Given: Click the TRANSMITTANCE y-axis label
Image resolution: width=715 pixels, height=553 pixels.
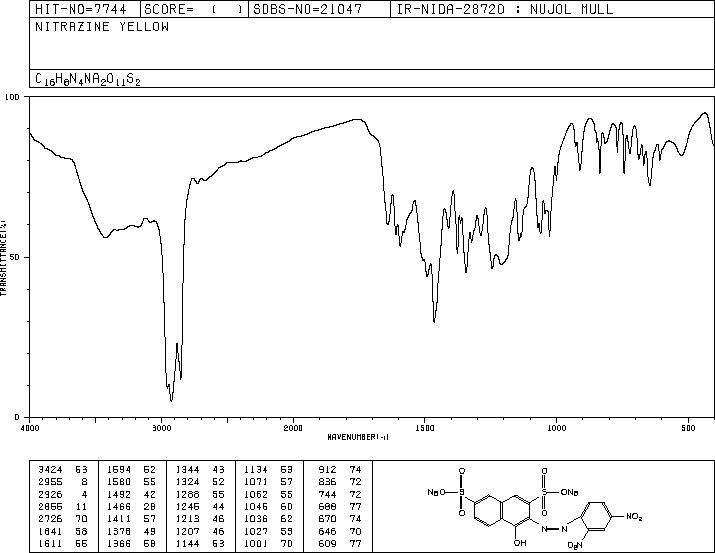Looking at the screenshot, I should (x=3, y=258).
